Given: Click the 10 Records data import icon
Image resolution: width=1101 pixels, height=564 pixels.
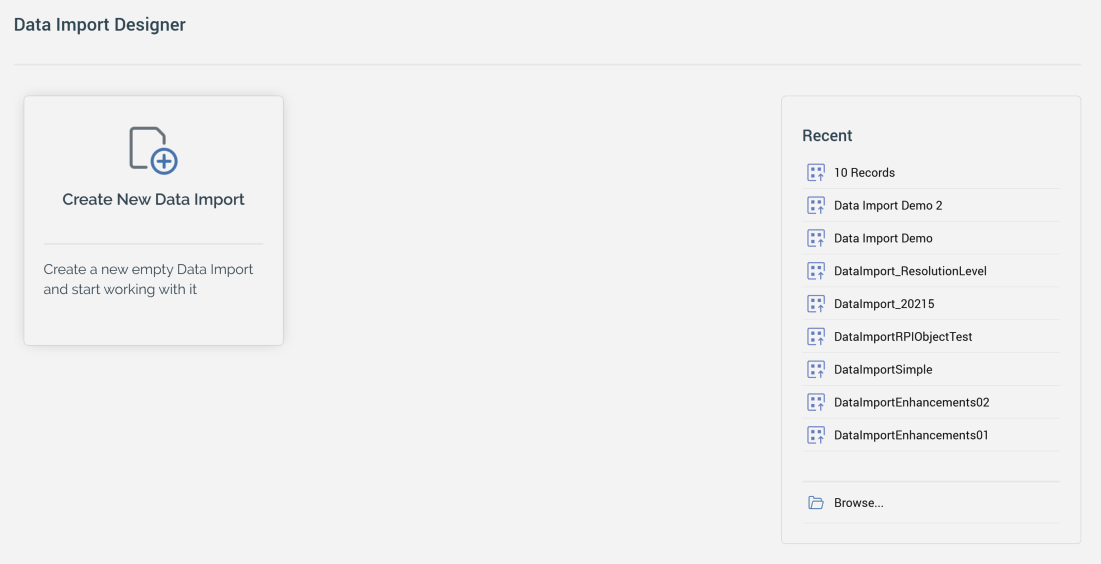Looking at the screenshot, I should 816,173.
